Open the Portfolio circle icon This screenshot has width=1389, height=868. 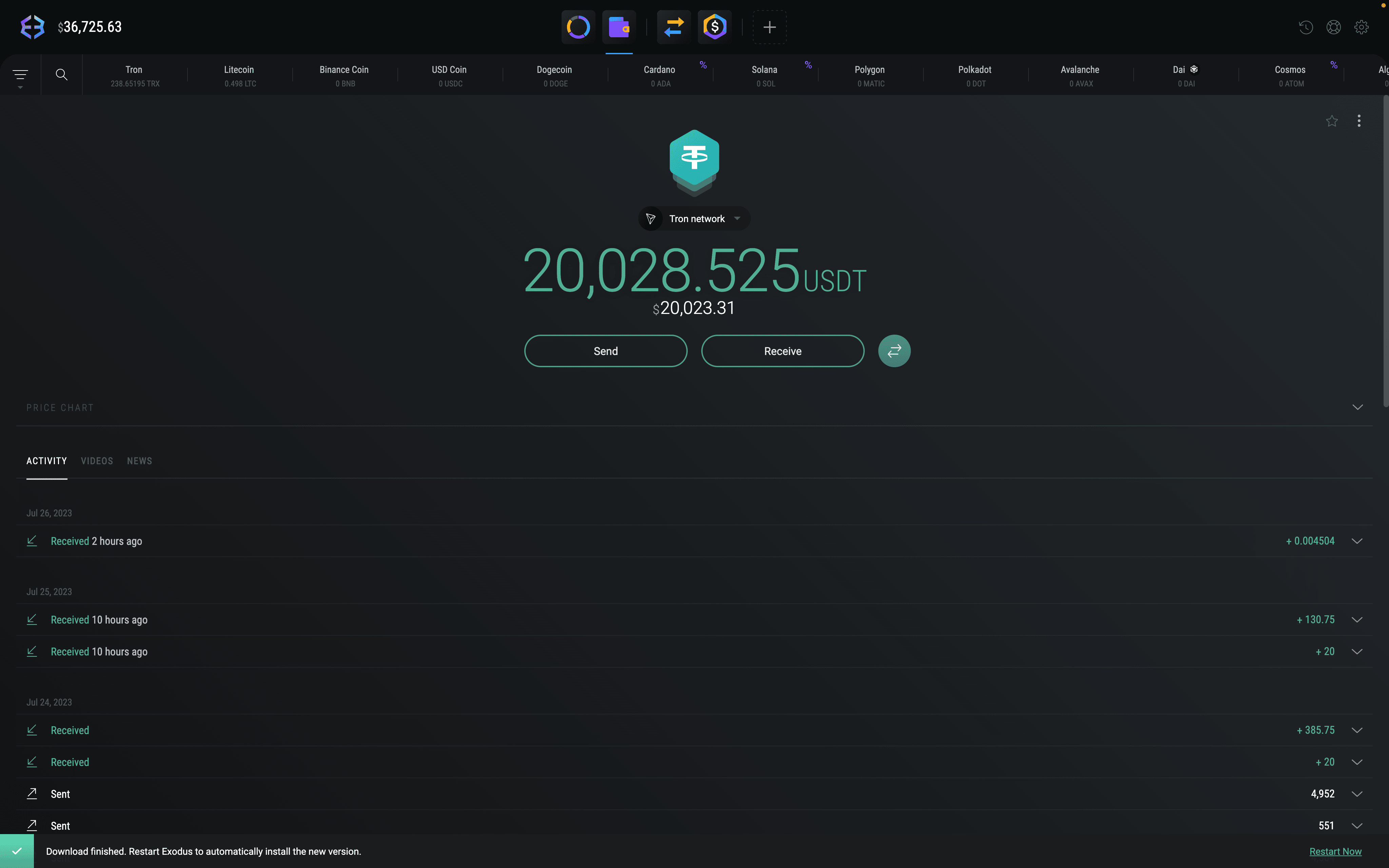[x=578, y=27]
